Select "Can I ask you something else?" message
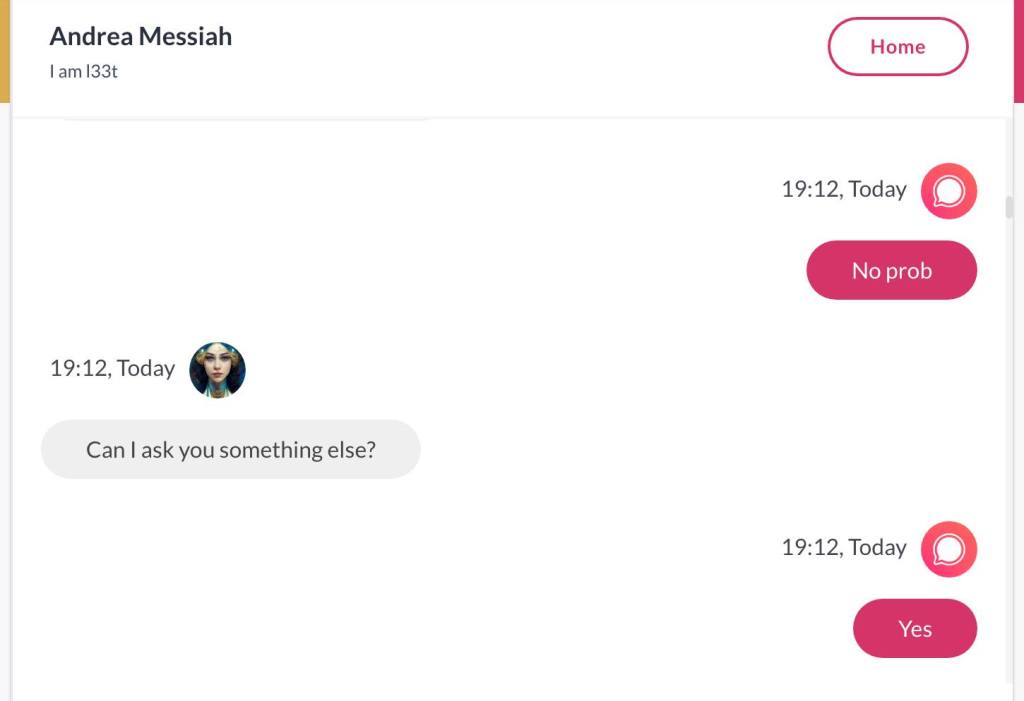 231,450
